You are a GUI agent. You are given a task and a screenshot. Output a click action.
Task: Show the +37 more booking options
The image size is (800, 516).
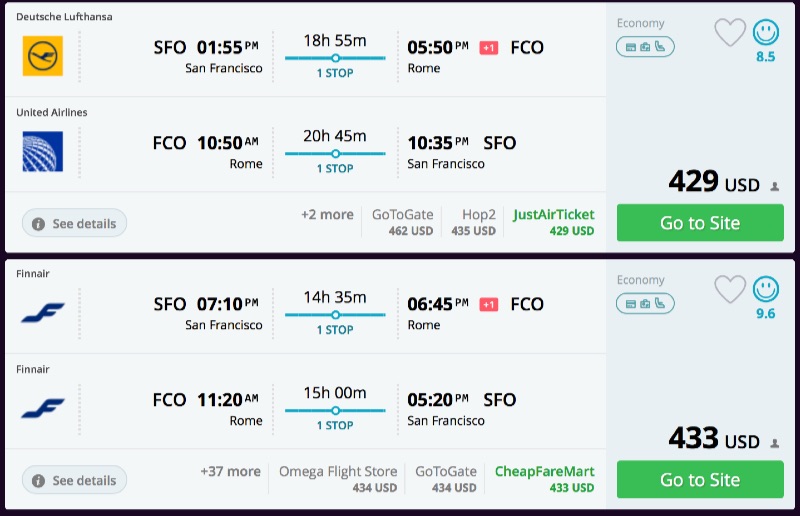230,471
